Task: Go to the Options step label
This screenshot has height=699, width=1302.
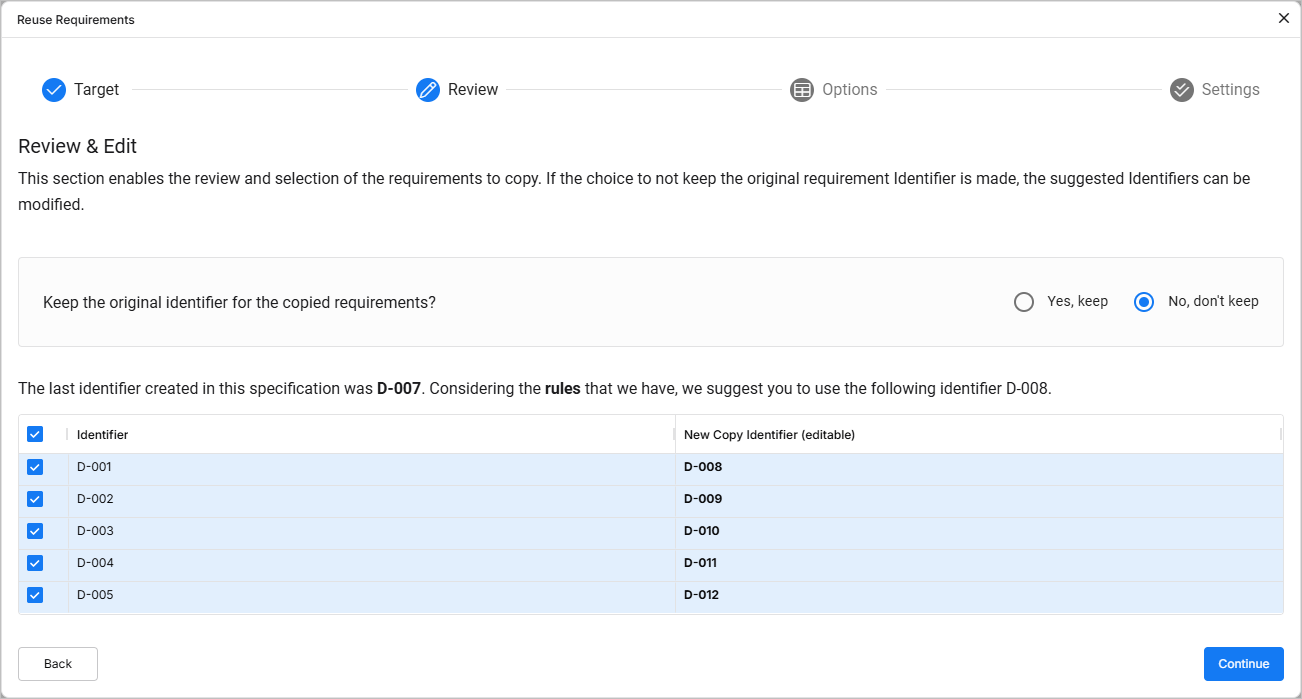Action: point(849,90)
